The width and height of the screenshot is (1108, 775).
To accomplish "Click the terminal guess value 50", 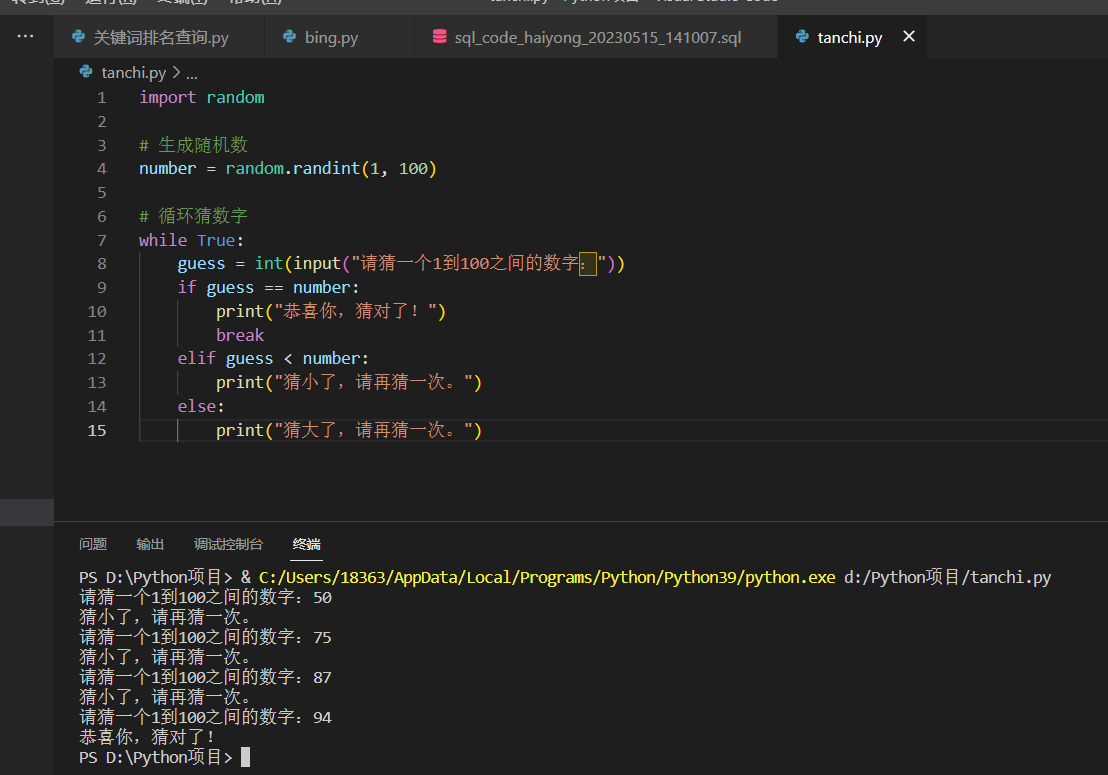I will tap(322, 598).
